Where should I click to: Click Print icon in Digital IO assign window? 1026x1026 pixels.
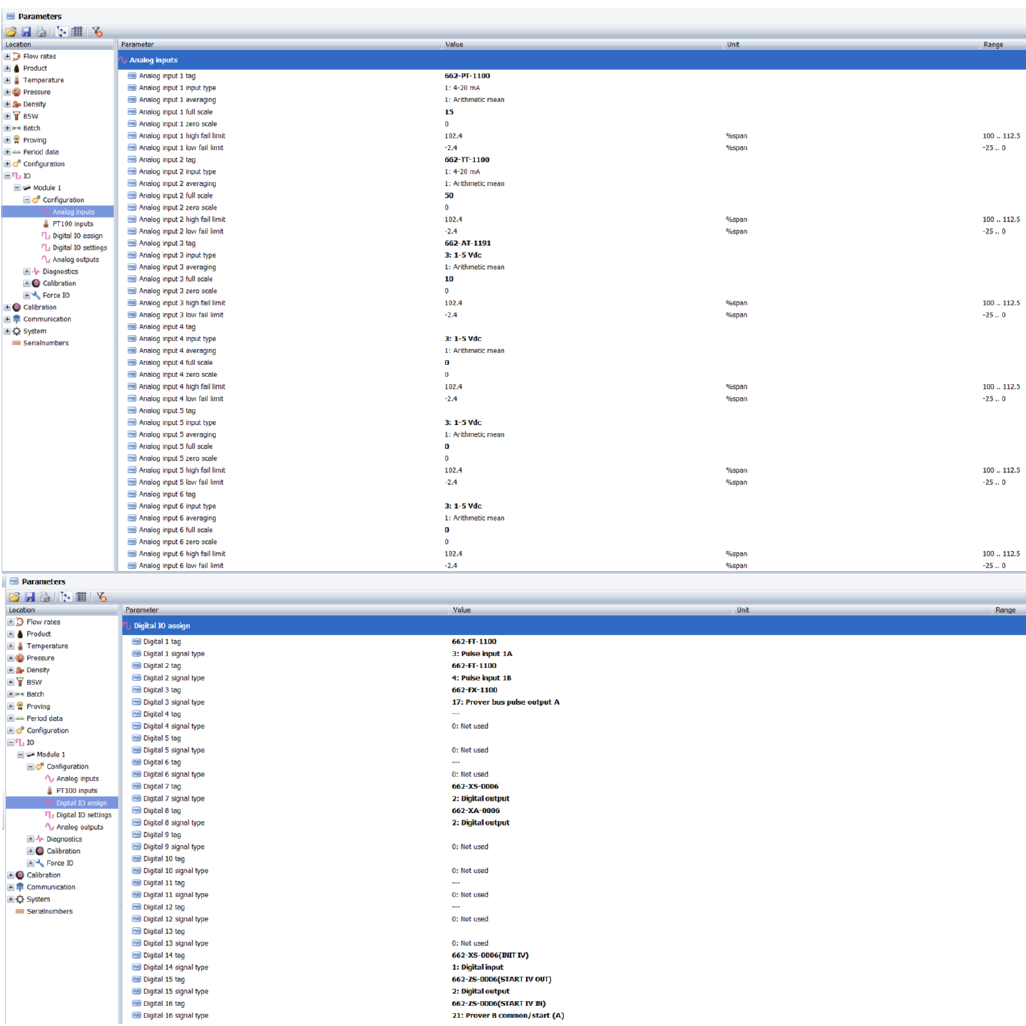[x=45, y=597]
